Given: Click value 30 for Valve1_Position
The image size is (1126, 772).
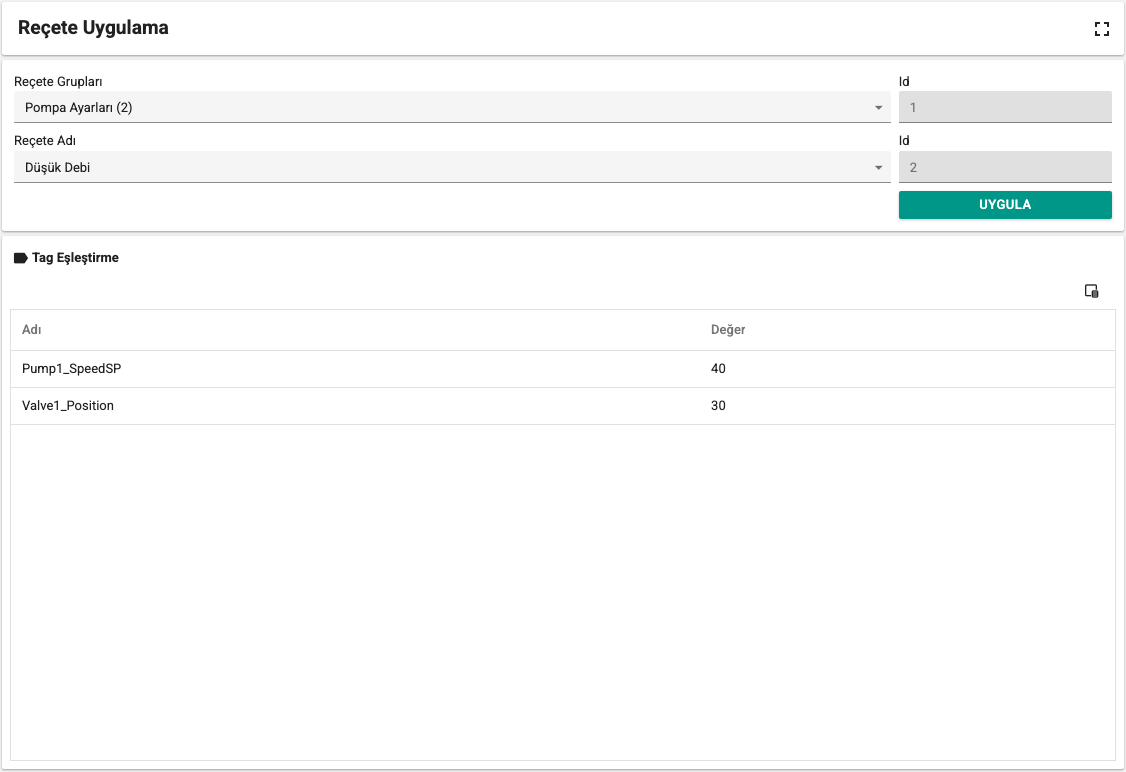Looking at the screenshot, I should (718, 406).
